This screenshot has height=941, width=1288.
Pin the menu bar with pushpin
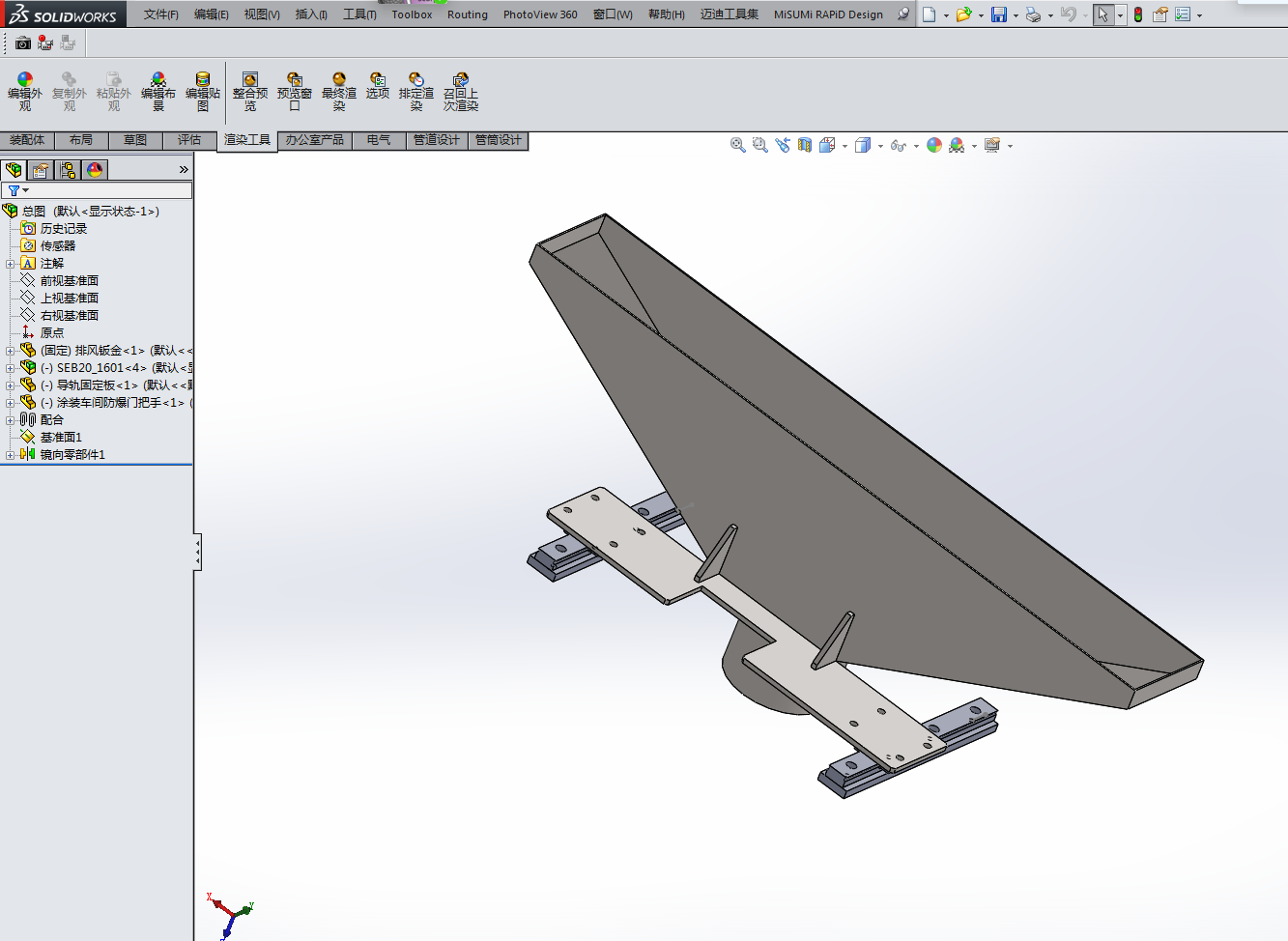click(x=903, y=14)
